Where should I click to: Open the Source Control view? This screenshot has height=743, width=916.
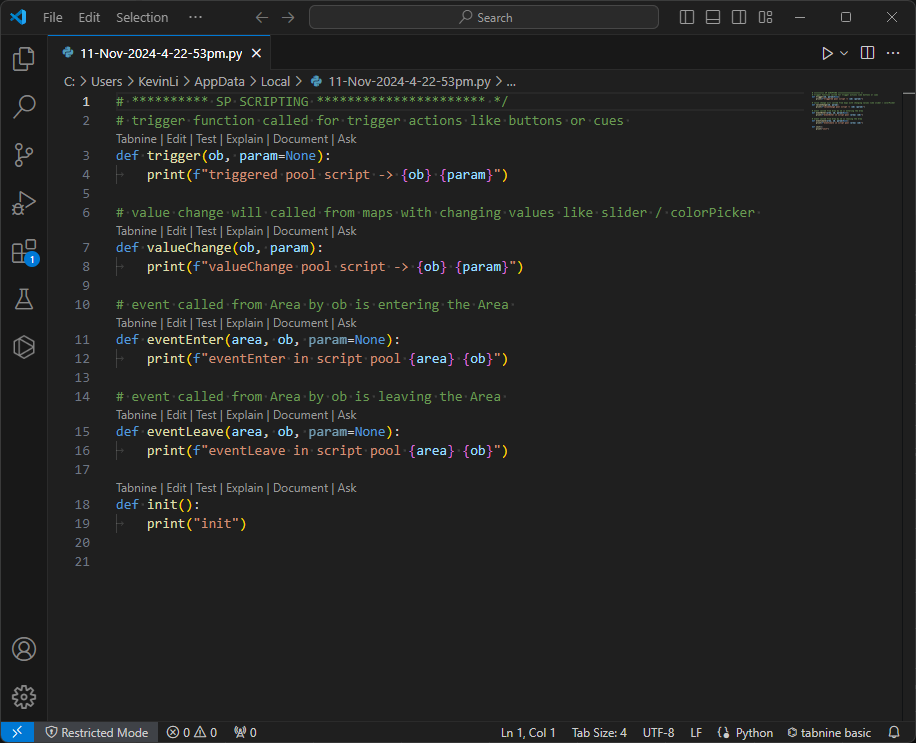24,155
